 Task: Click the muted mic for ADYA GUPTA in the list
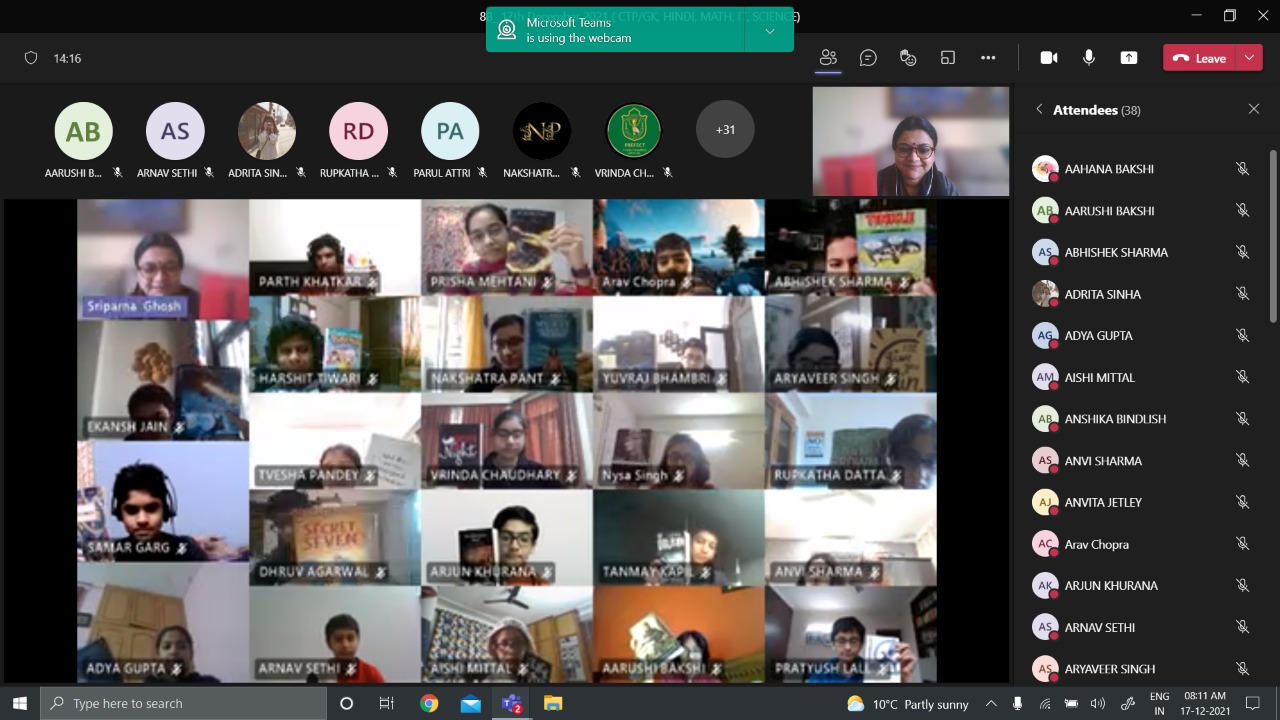coord(1242,336)
